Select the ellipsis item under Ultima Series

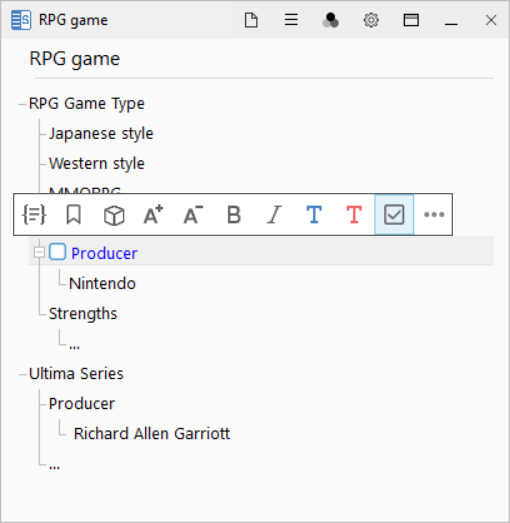click(54, 467)
